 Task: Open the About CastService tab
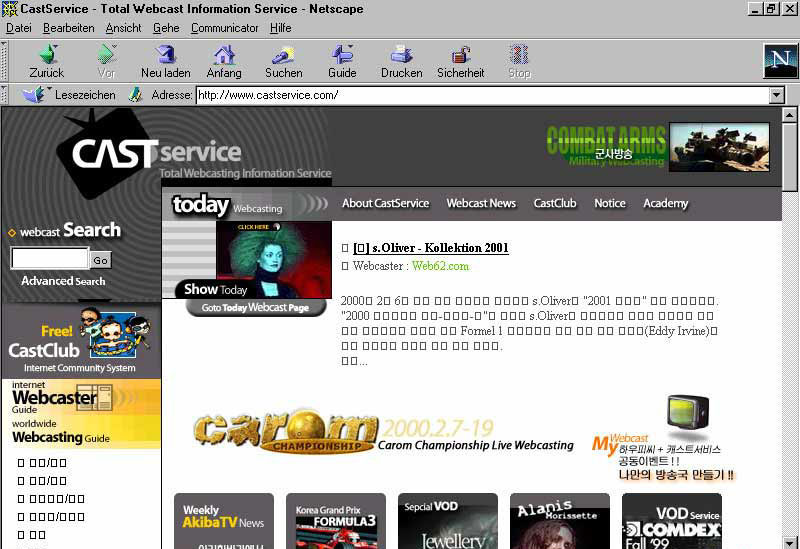coord(386,203)
